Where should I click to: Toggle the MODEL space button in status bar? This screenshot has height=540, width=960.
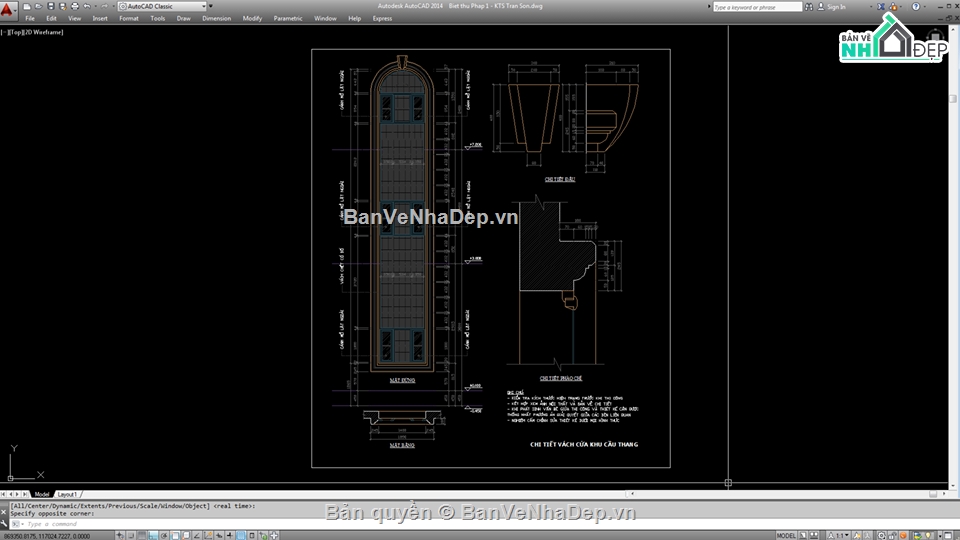(787, 535)
